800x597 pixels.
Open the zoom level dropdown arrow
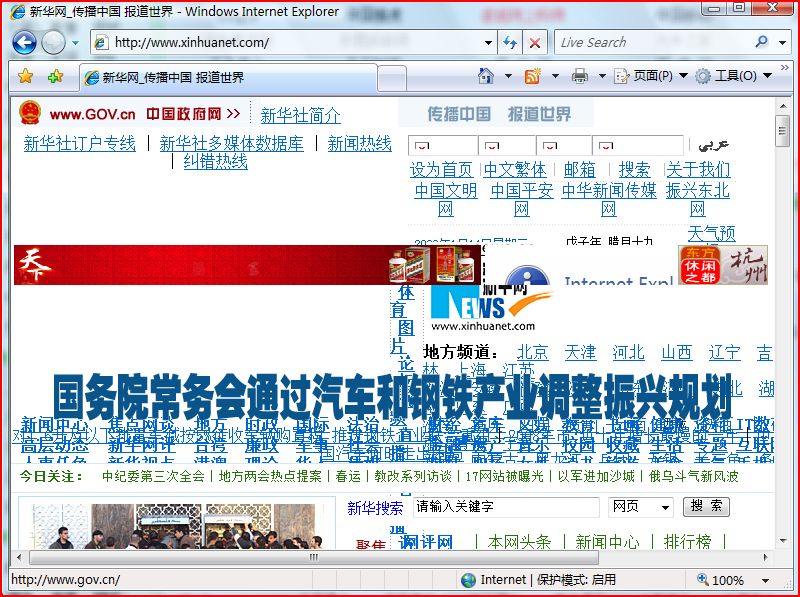(x=765, y=580)
